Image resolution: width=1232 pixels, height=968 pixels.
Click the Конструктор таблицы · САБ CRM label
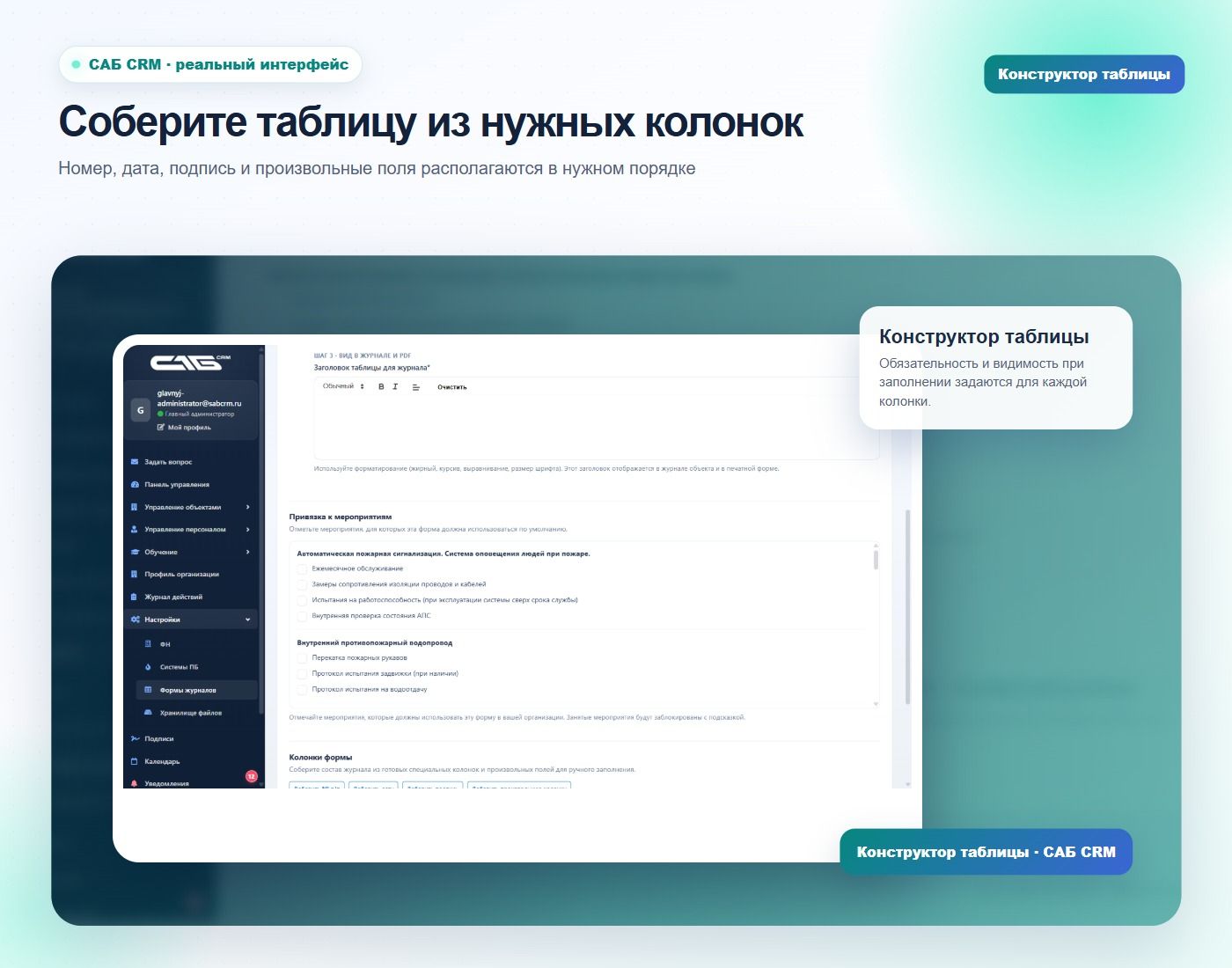[986, 852]
